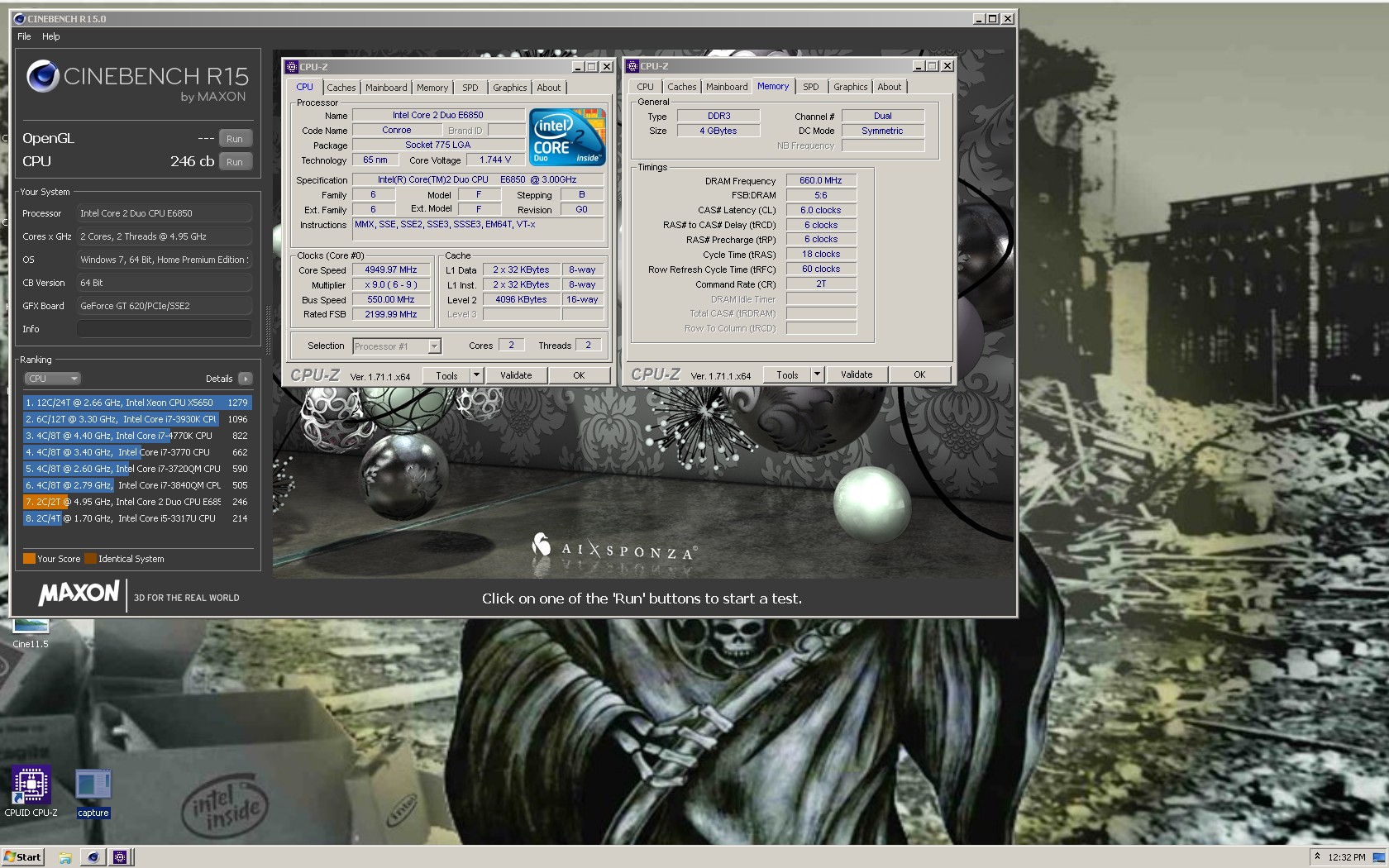Switch to About tab in left CPU-Z
The width and height of the screenshot is (1389, 868).
tap(549, 88)
